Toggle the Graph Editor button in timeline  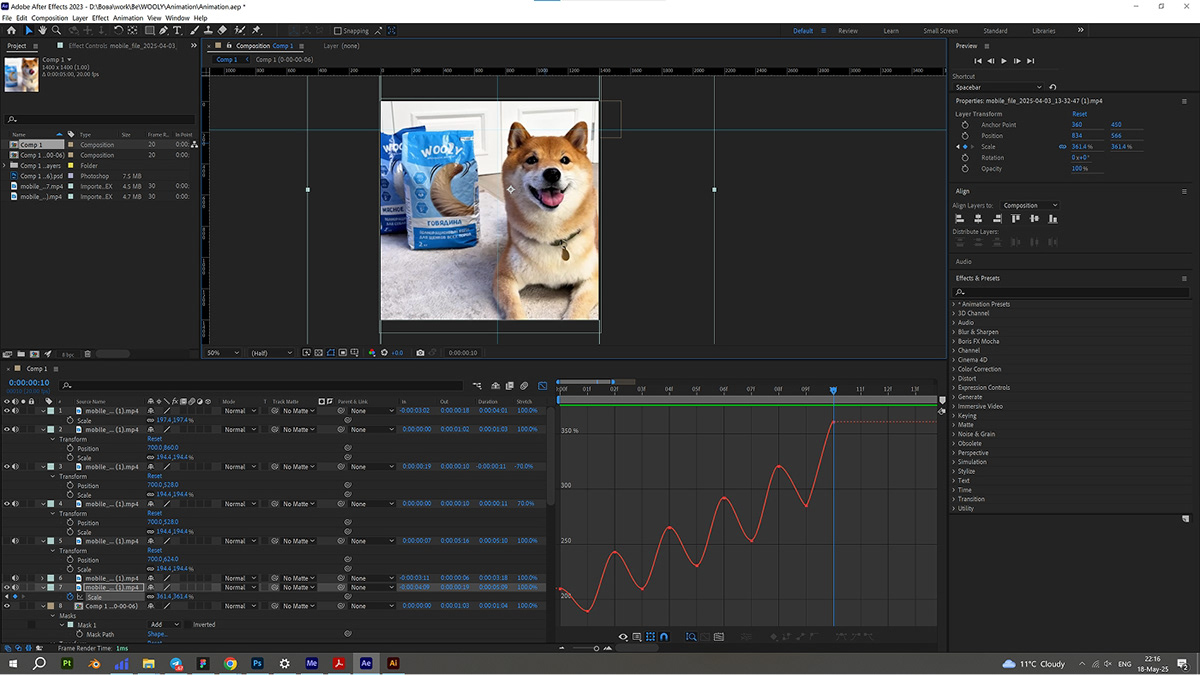point(543,386)
